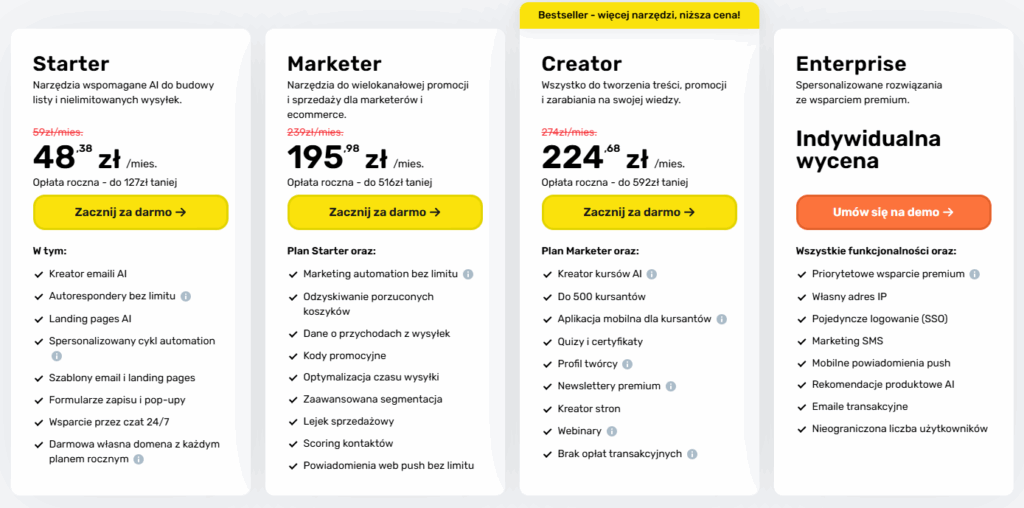
Task: Show info about Newslettery premium
Action: pos(671,386)
